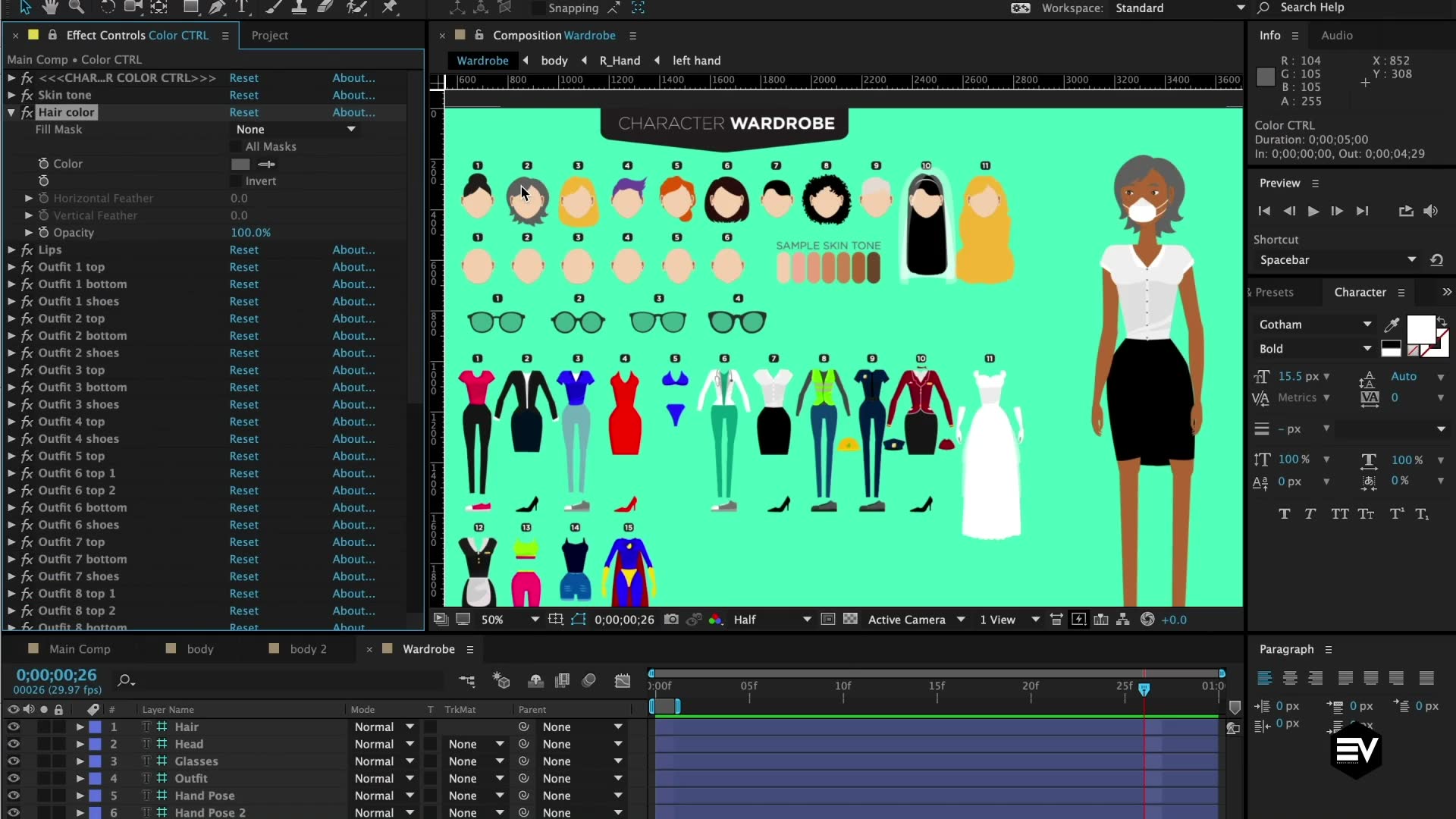This screenshot has height=819, width=1456.
Task: Open the Effect Controls panel menu
Action: point(225,36)
